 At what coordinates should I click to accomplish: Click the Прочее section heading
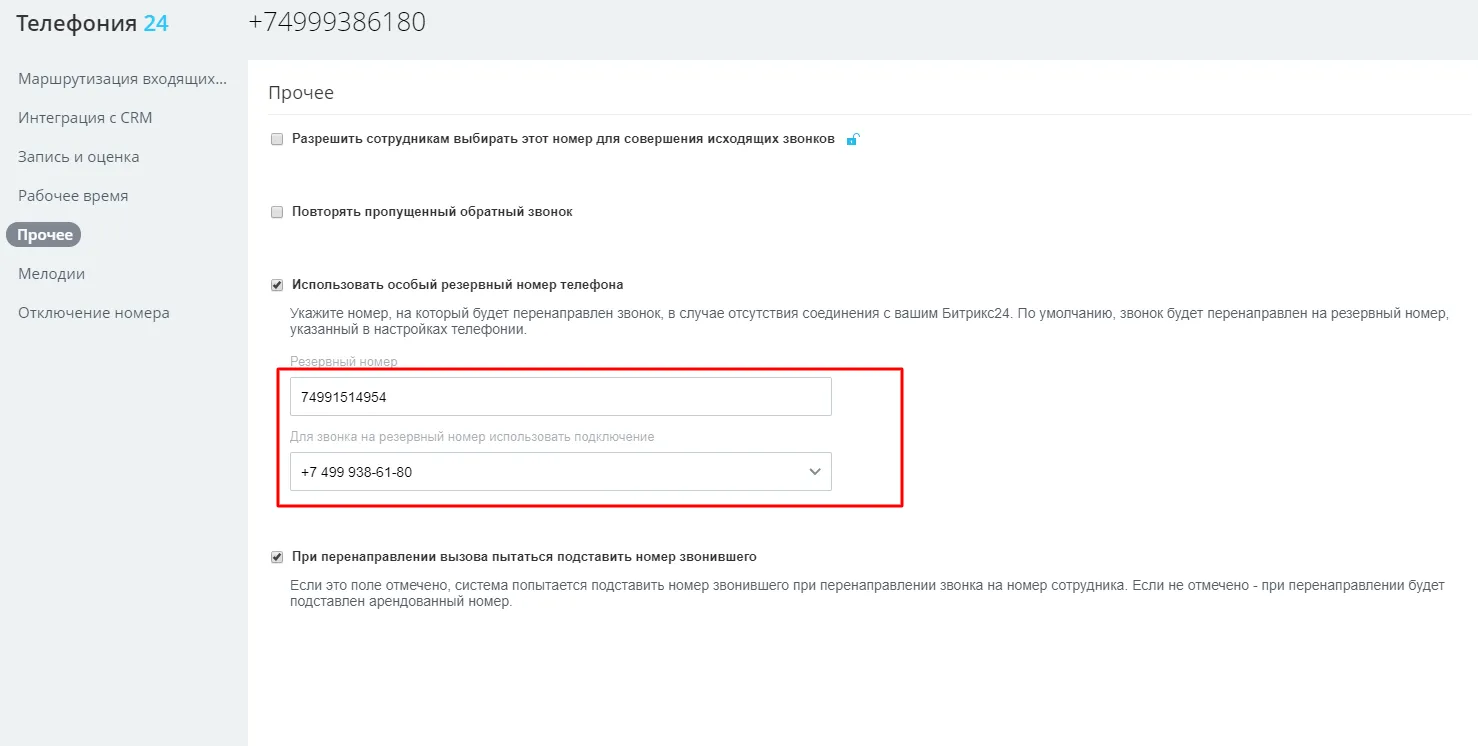[301, 93]
